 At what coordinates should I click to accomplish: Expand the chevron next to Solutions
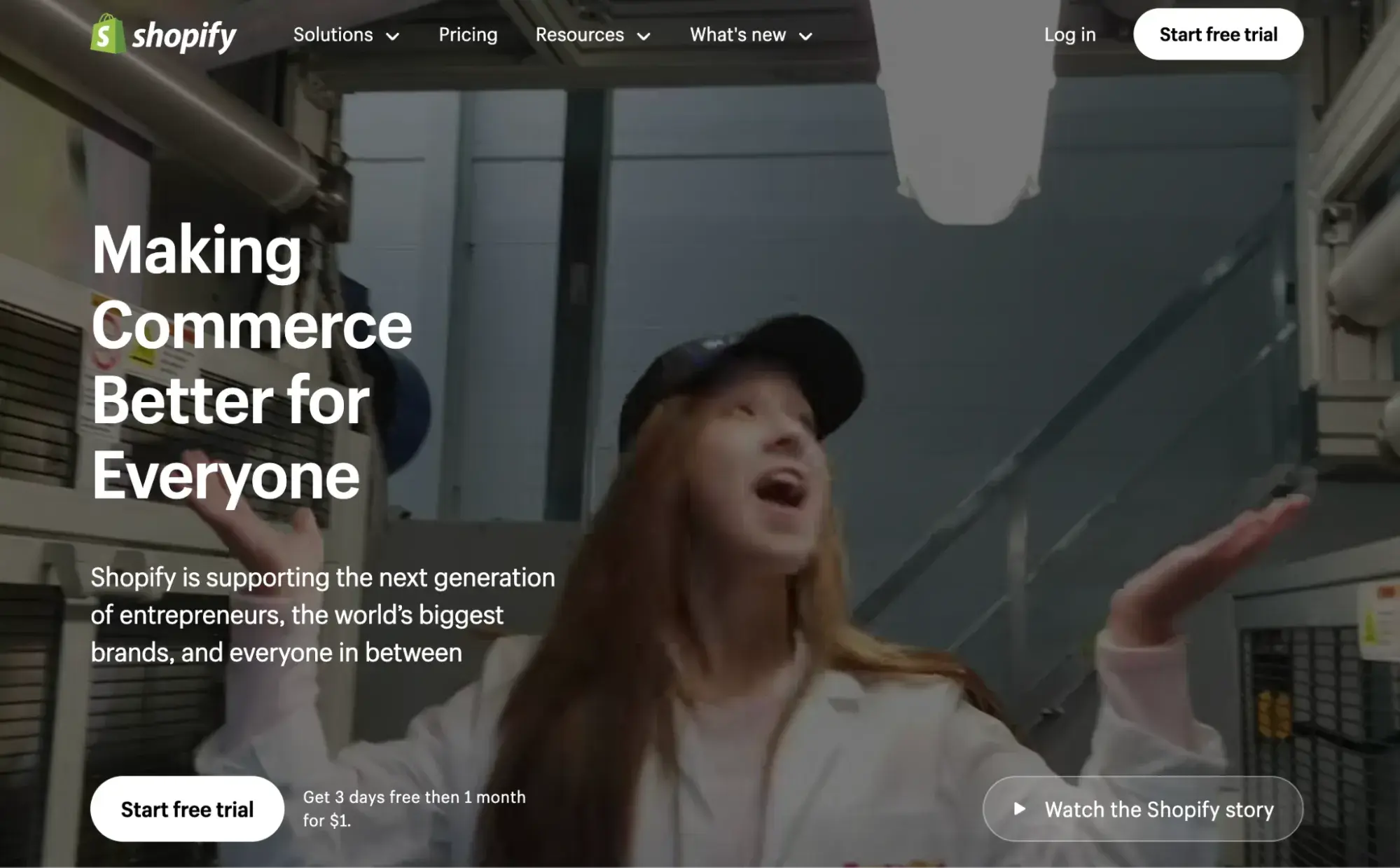click(393, 36)
